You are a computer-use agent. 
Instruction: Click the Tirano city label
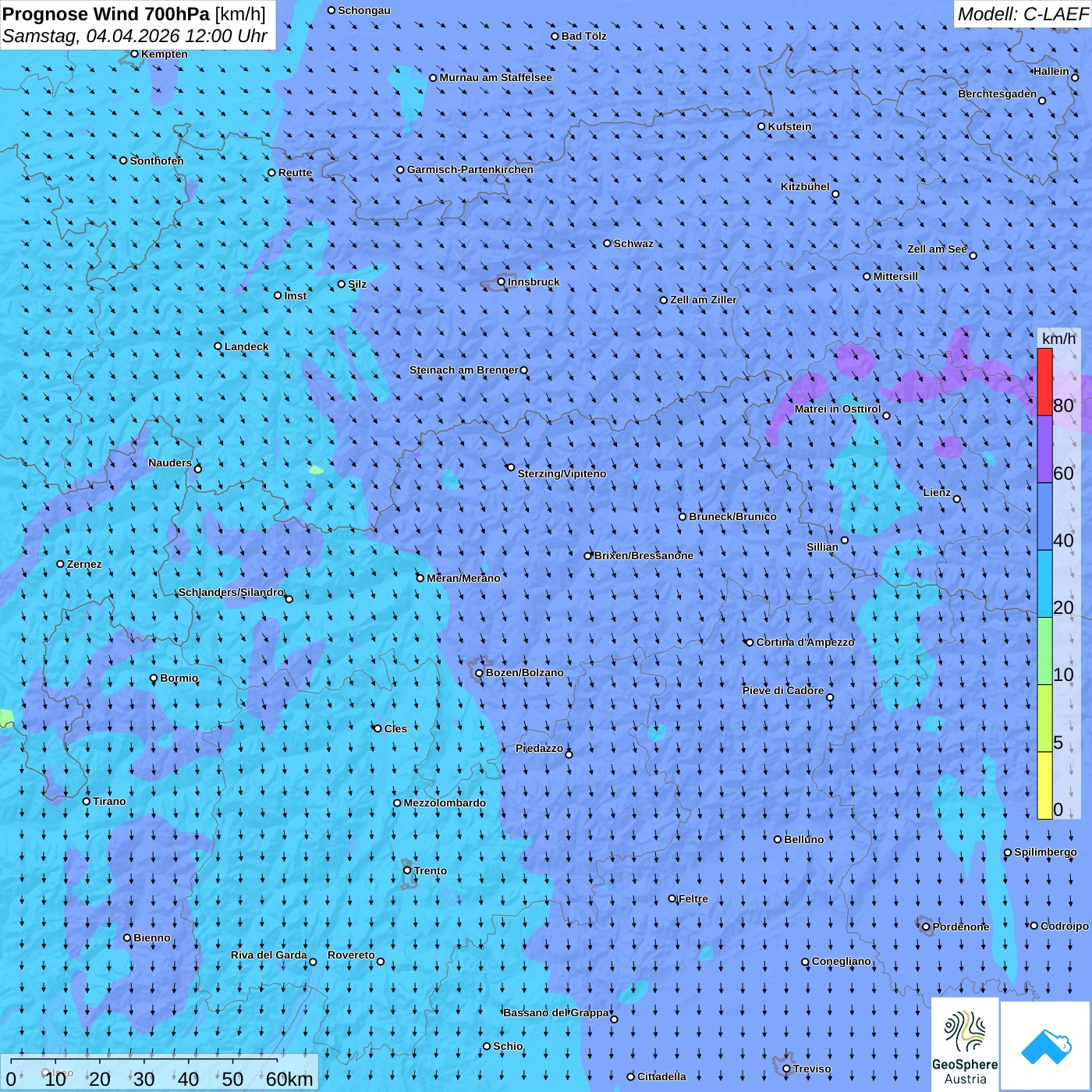[109, 801]
